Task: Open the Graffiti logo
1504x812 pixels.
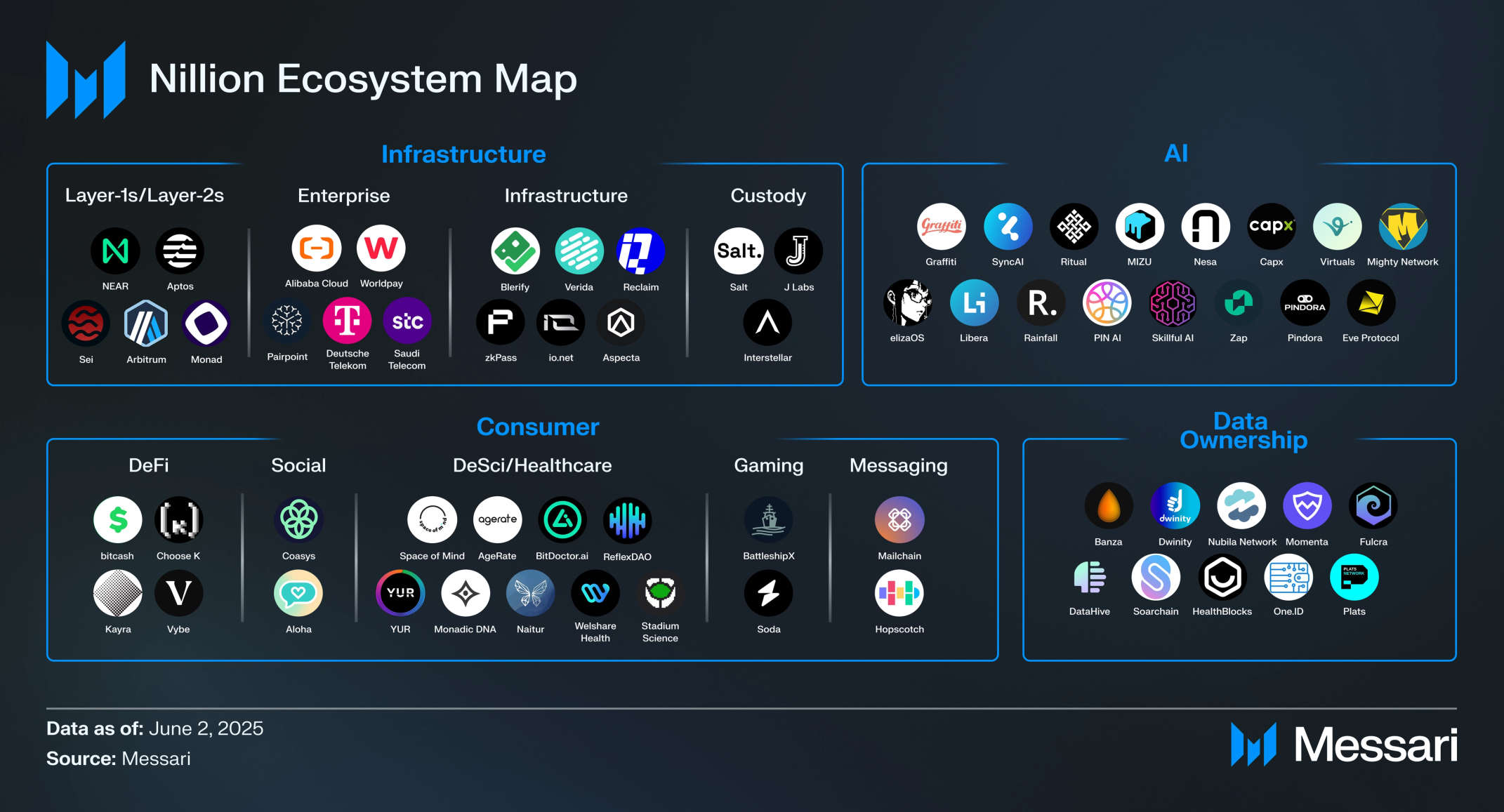Action: 941,226
